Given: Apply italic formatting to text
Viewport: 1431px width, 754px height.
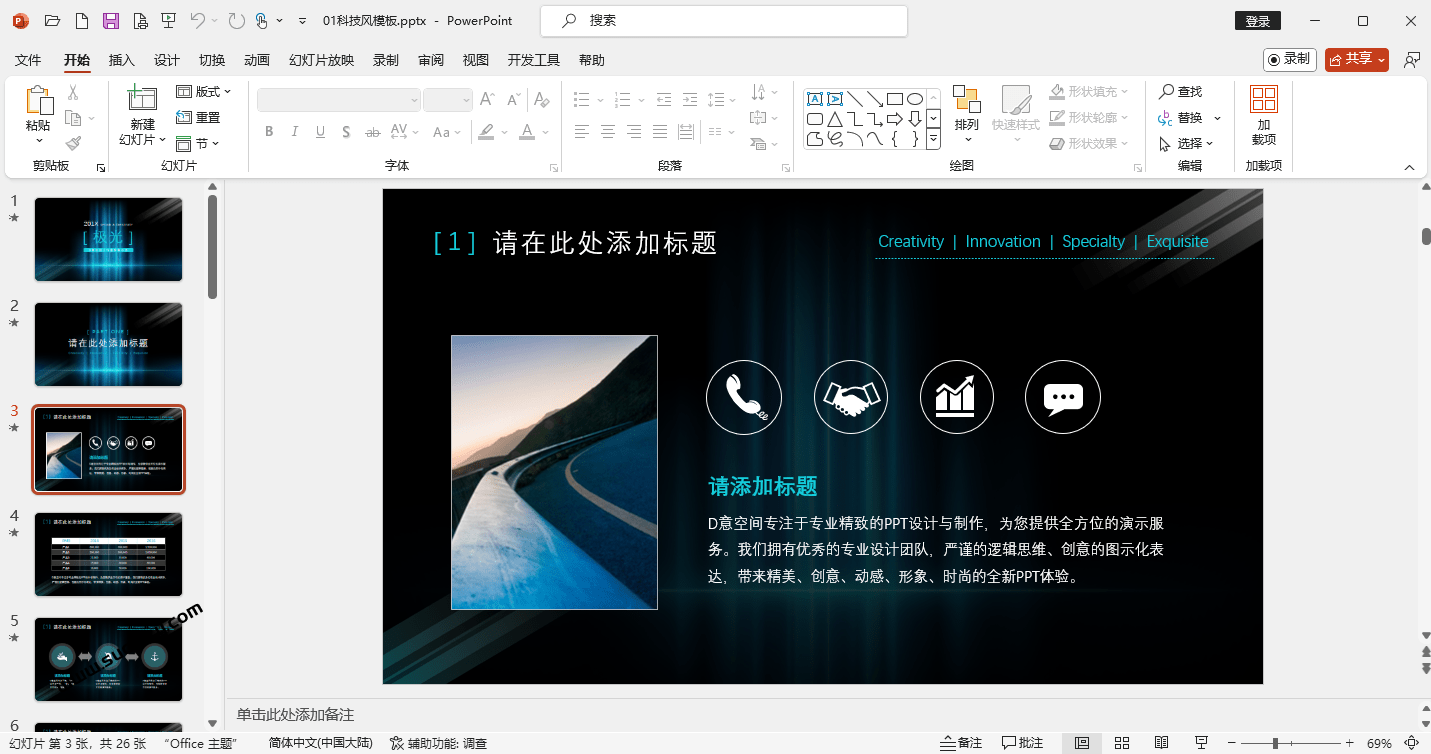Looking at the screenshot, I should coord(294,131).
